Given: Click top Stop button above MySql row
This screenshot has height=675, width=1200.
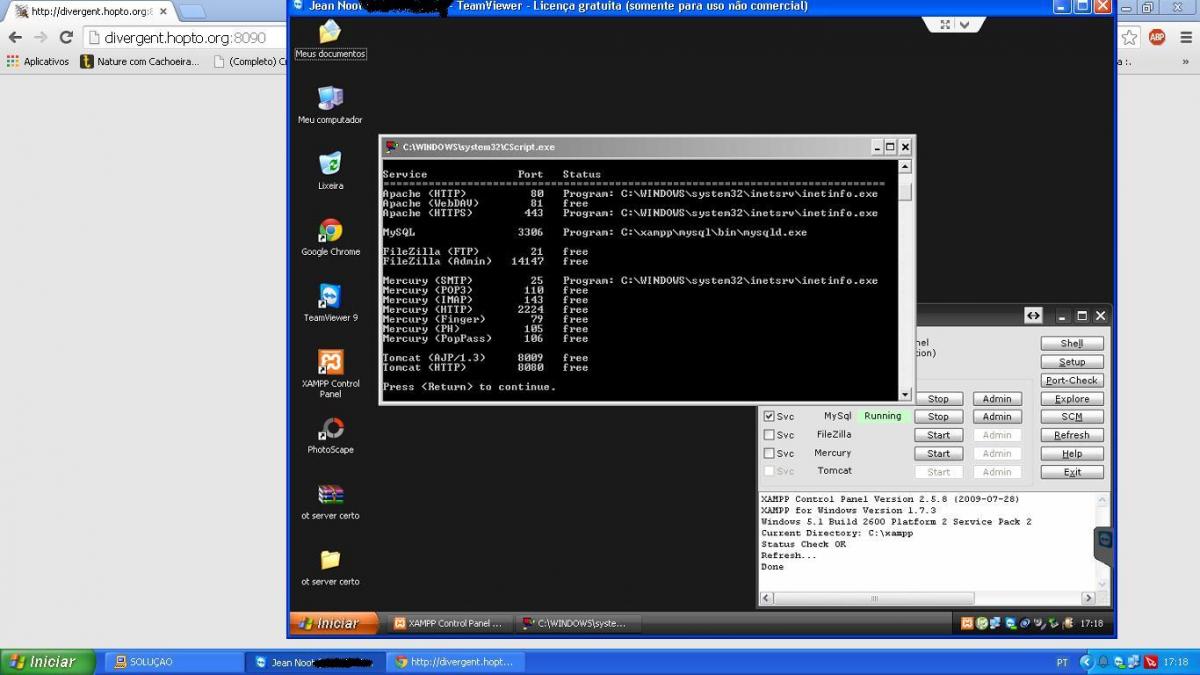Looking at the screenshot, I should (x=938, y=398).
